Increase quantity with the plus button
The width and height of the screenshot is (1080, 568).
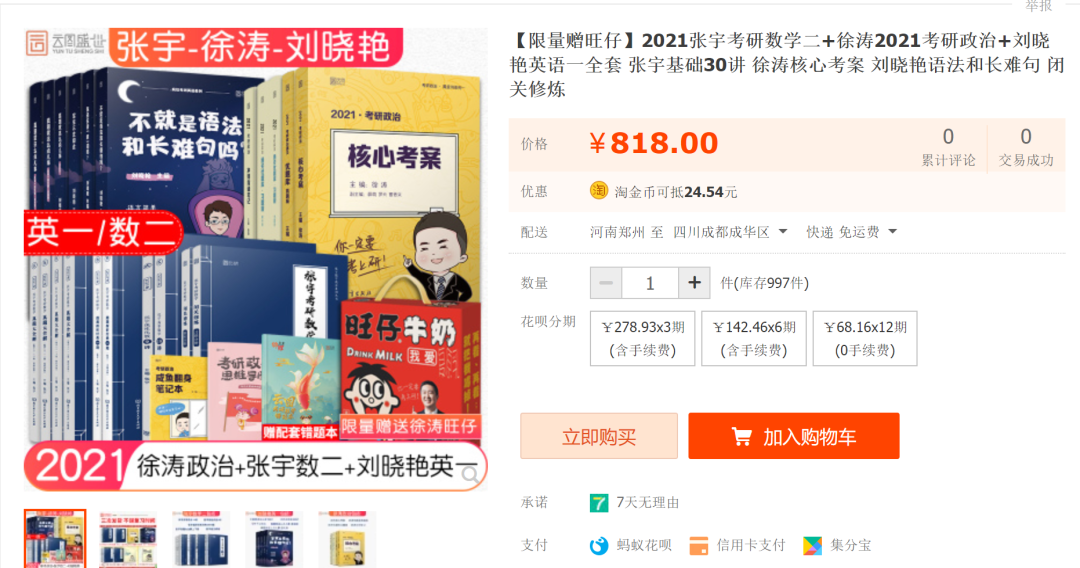(694, 283)
